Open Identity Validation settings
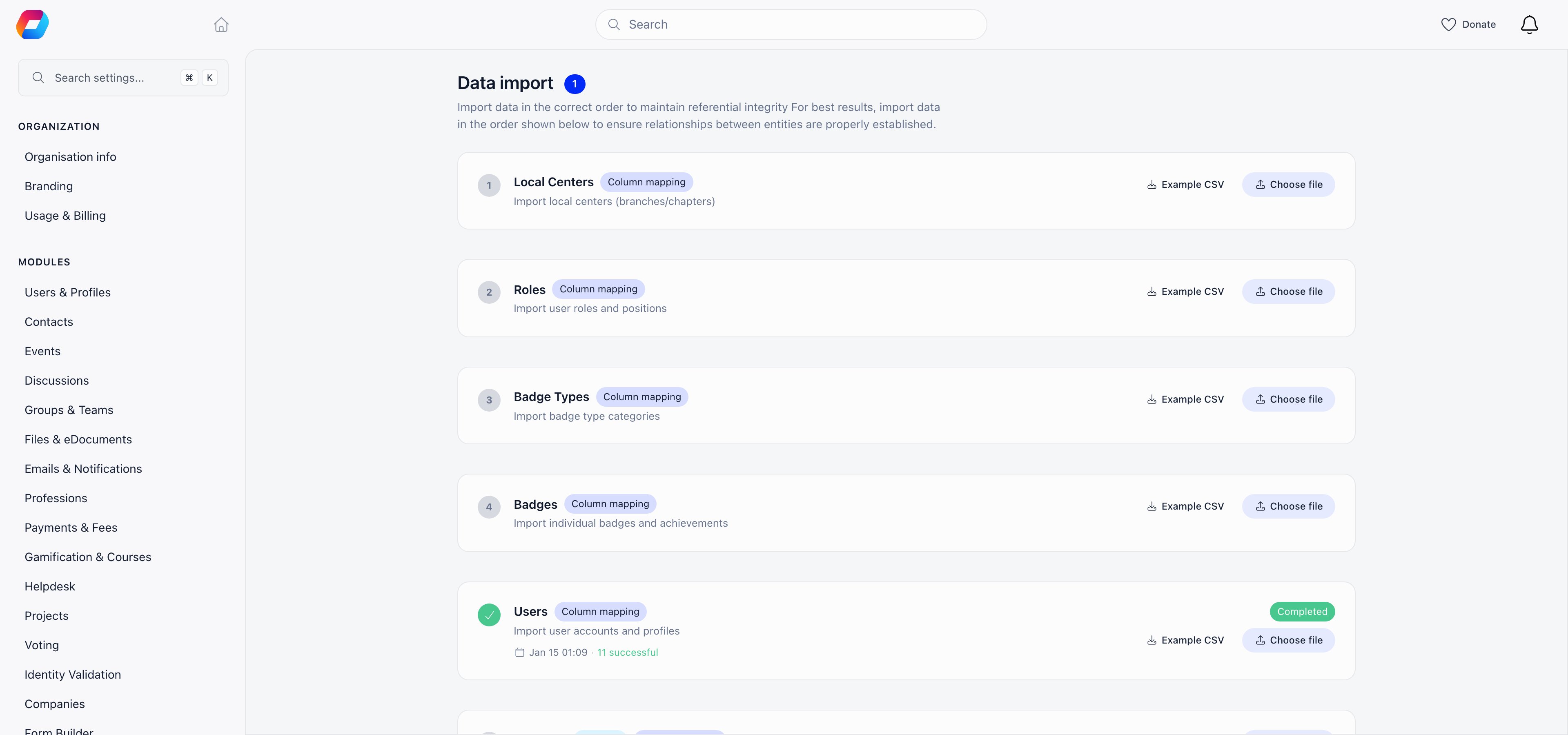 coord(72,675)
